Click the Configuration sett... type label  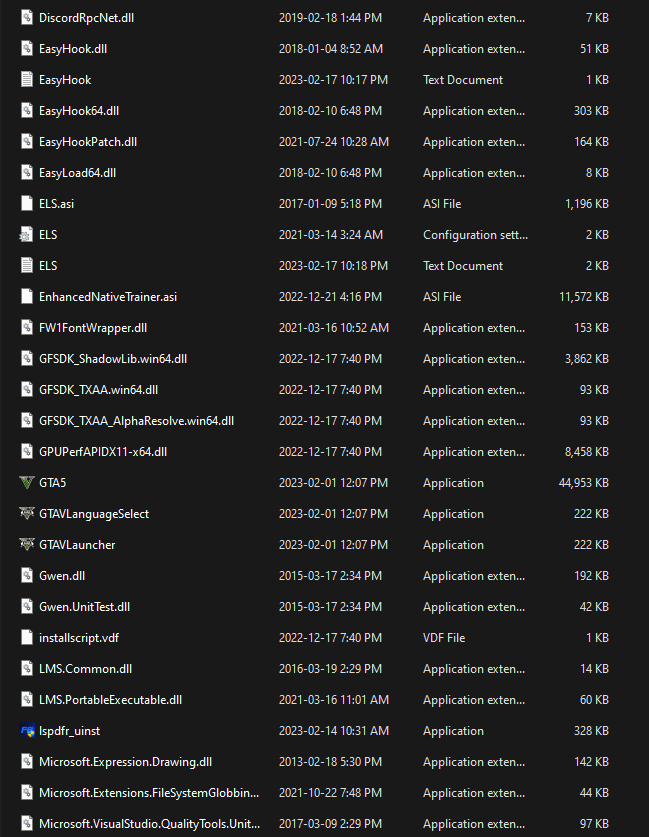click(x=476, y=234)
